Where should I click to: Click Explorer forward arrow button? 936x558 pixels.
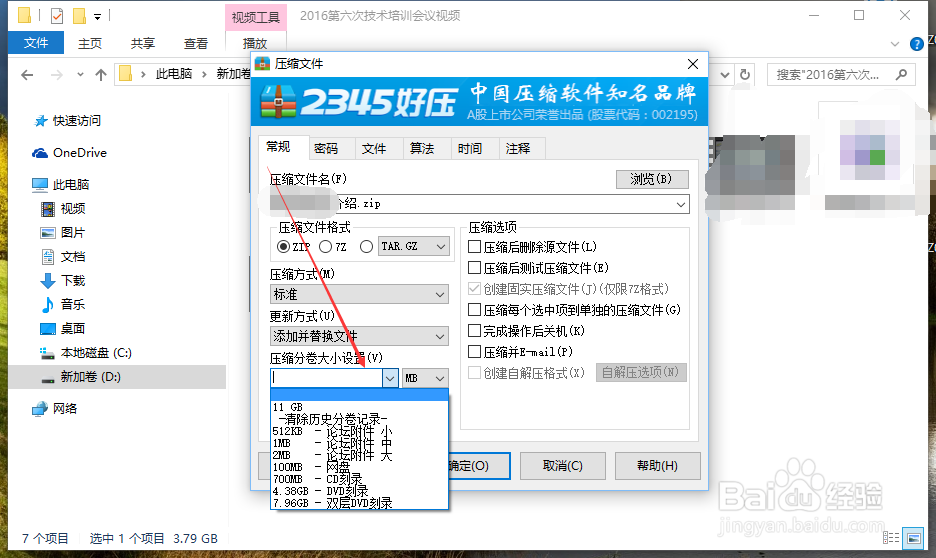point(57,75)
